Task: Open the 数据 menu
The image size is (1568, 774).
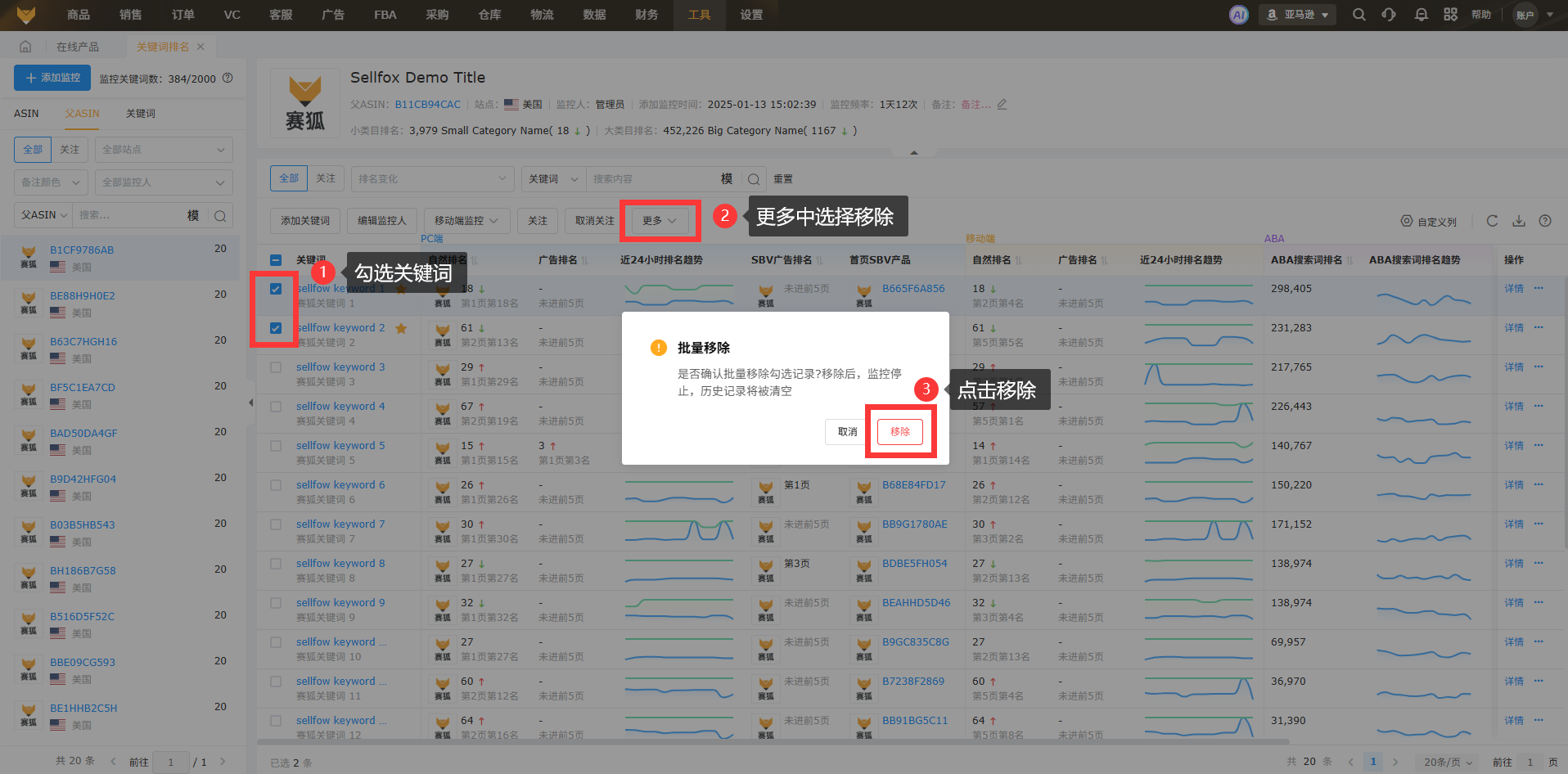Action: (x=594, y=15)
